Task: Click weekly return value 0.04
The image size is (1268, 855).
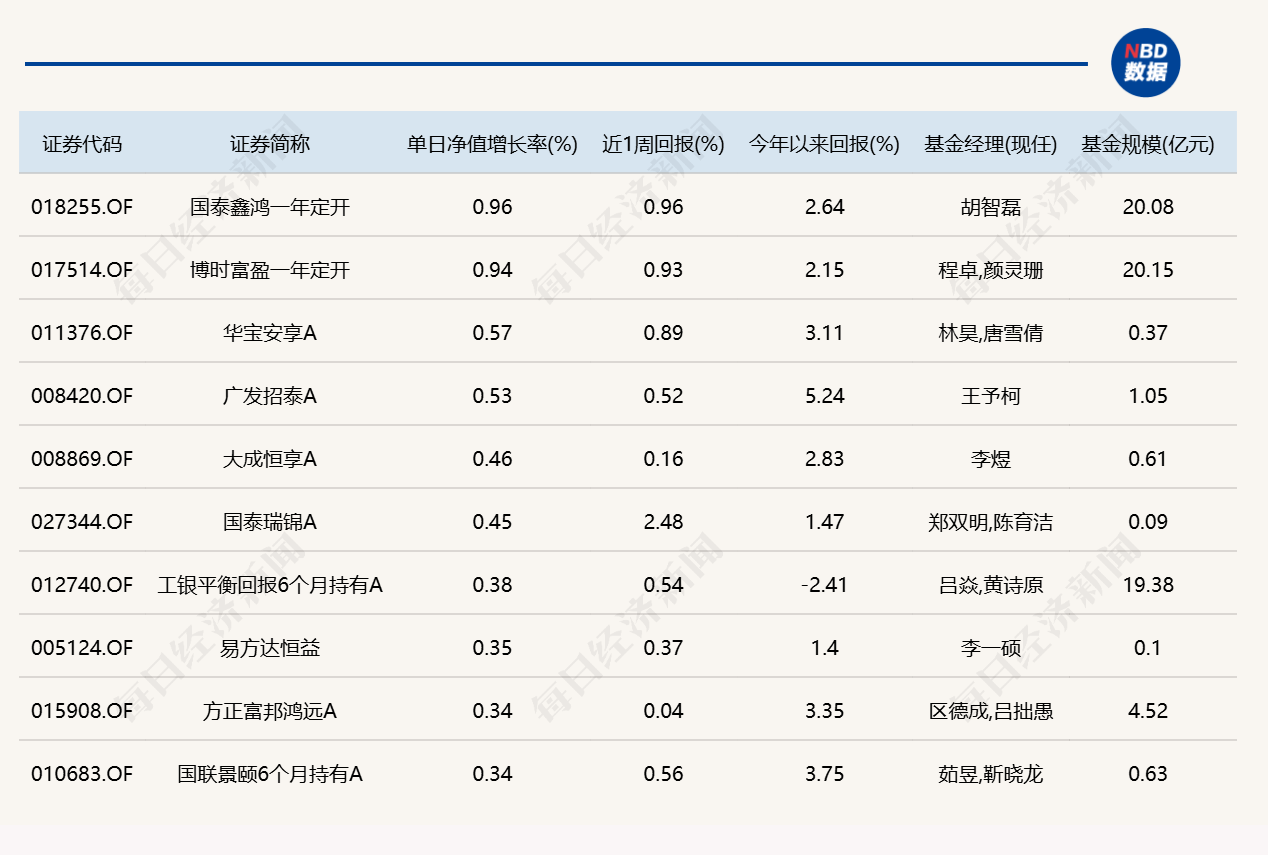Action: [x=663, y=711]
